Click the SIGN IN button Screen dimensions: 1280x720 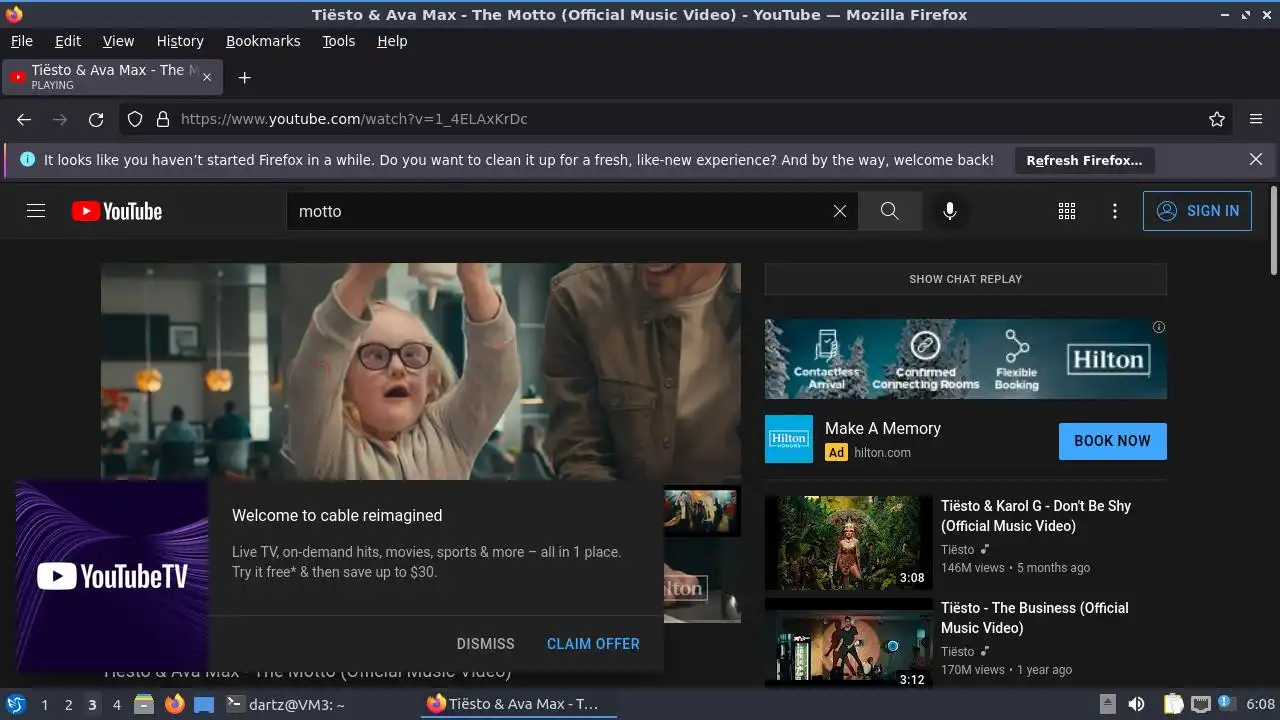click(x=1197, y=211)
